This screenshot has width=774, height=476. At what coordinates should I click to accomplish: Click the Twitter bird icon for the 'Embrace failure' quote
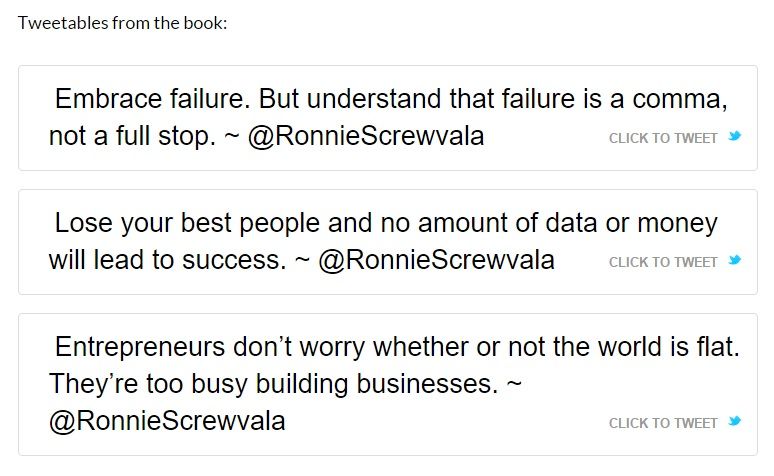point(735,136)
